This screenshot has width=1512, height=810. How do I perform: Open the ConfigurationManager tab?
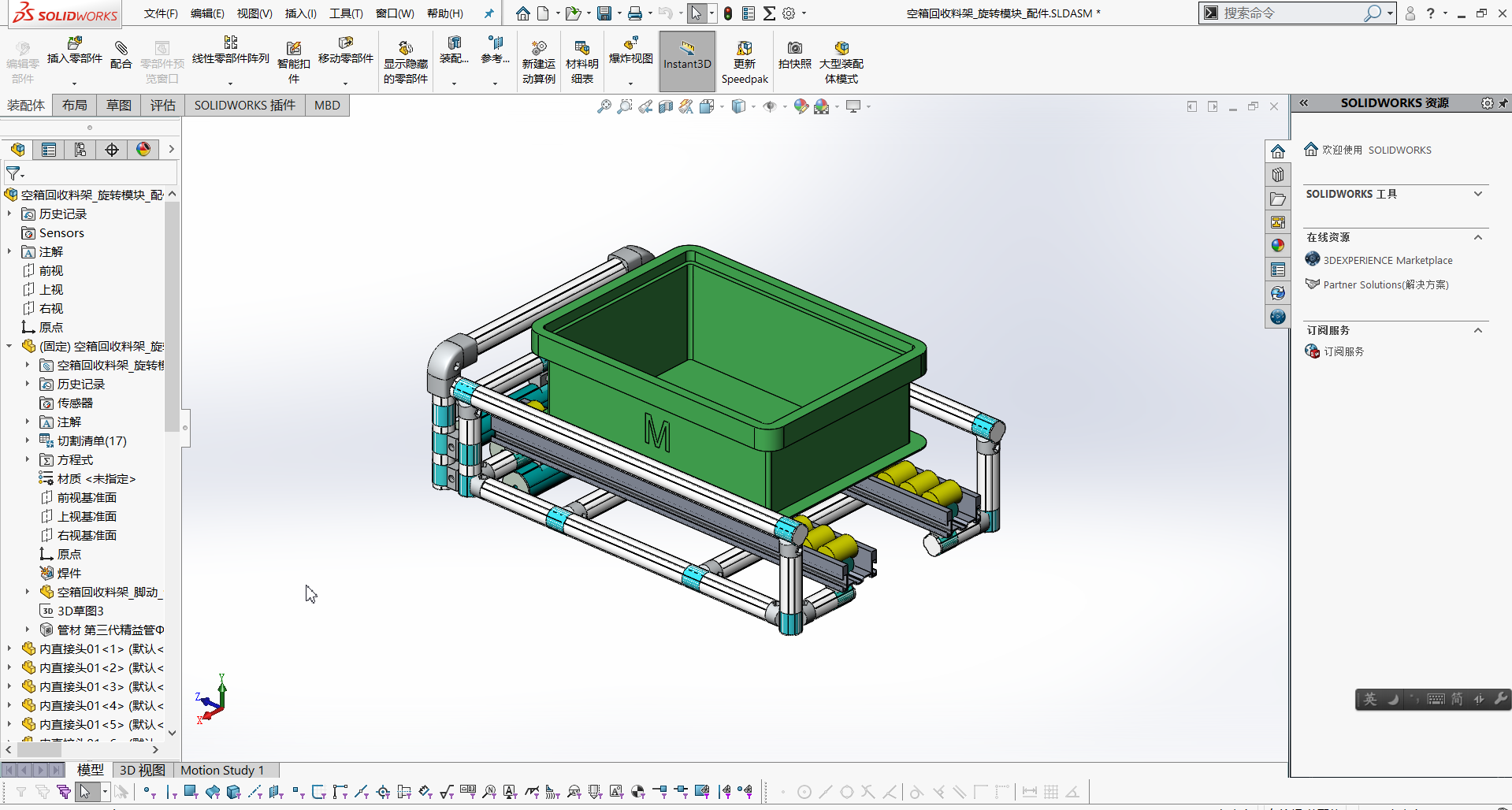(80, 150)
